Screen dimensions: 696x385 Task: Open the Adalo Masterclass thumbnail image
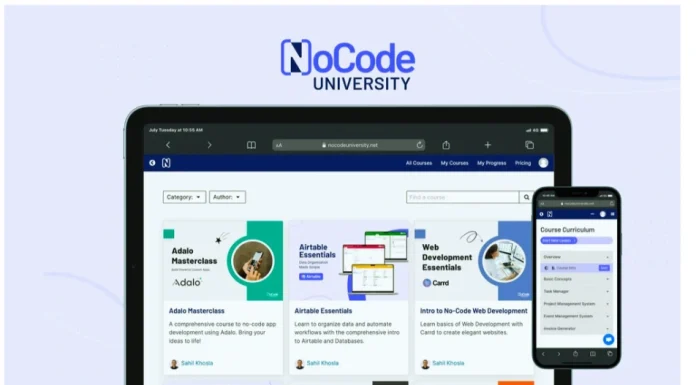point(223,261)
